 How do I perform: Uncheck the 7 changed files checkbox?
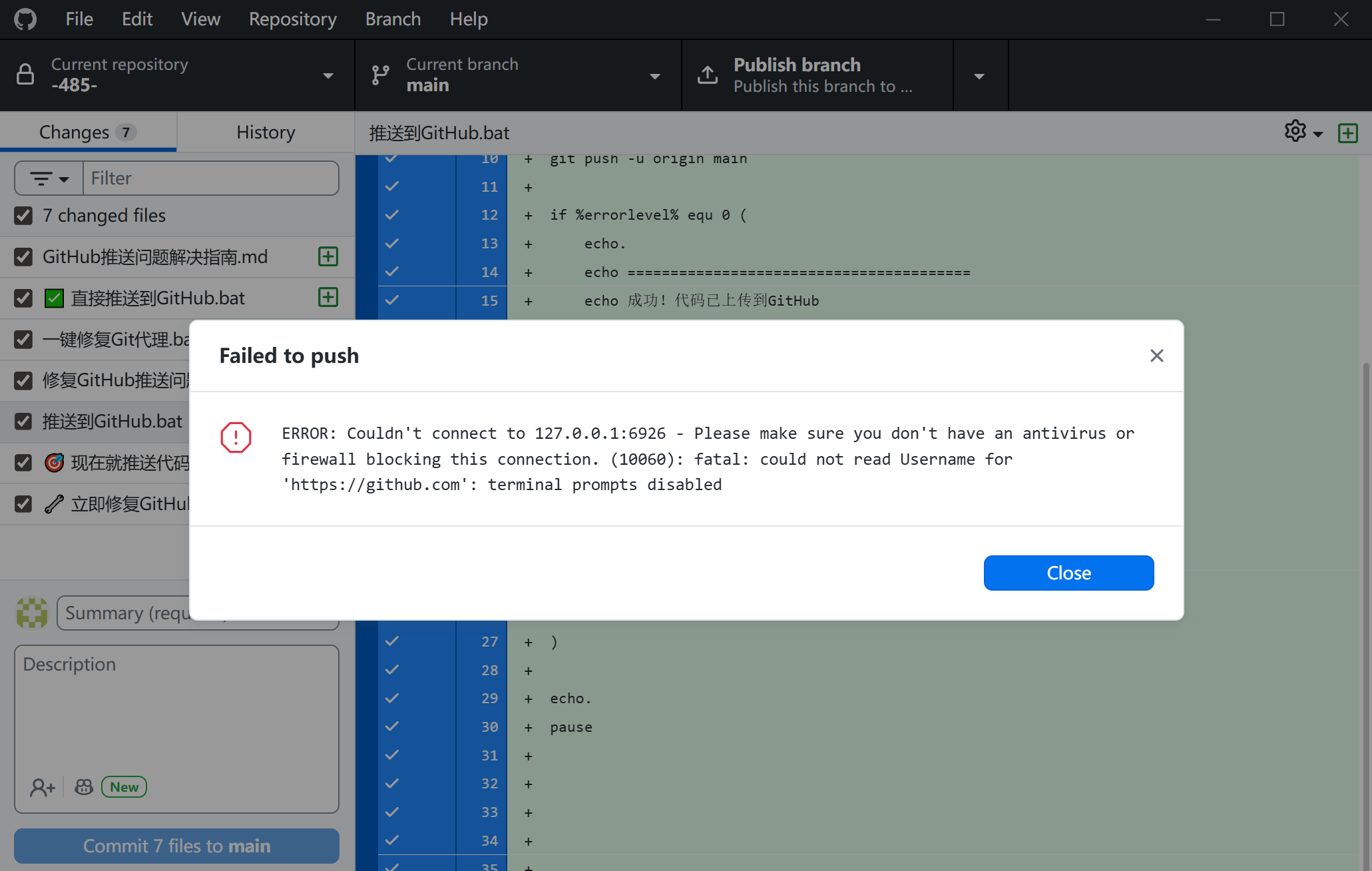coord(23,216)
